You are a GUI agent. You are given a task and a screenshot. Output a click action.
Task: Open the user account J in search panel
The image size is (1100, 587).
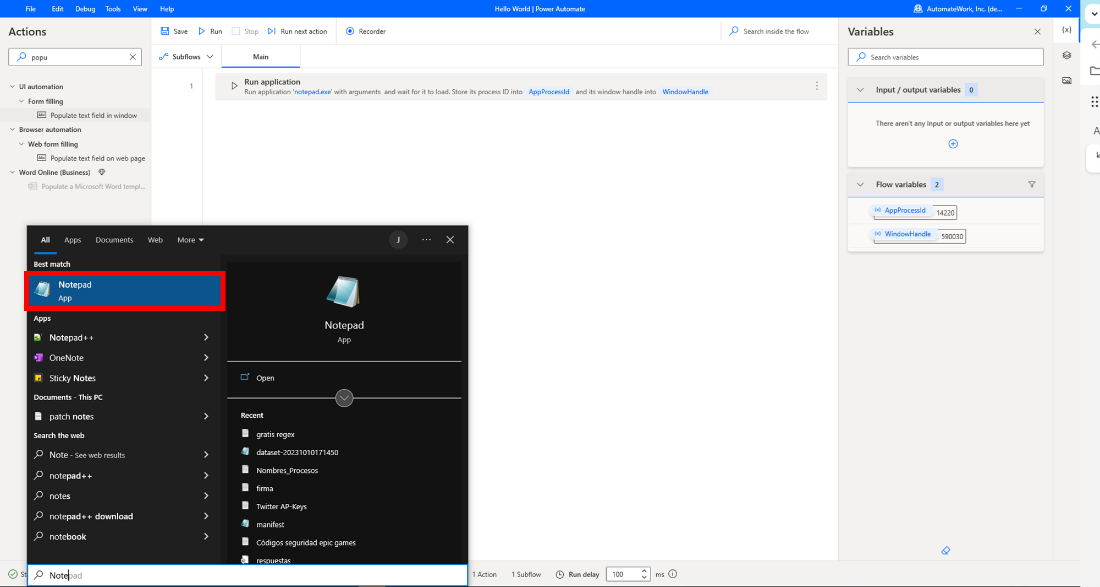(398, 240)
